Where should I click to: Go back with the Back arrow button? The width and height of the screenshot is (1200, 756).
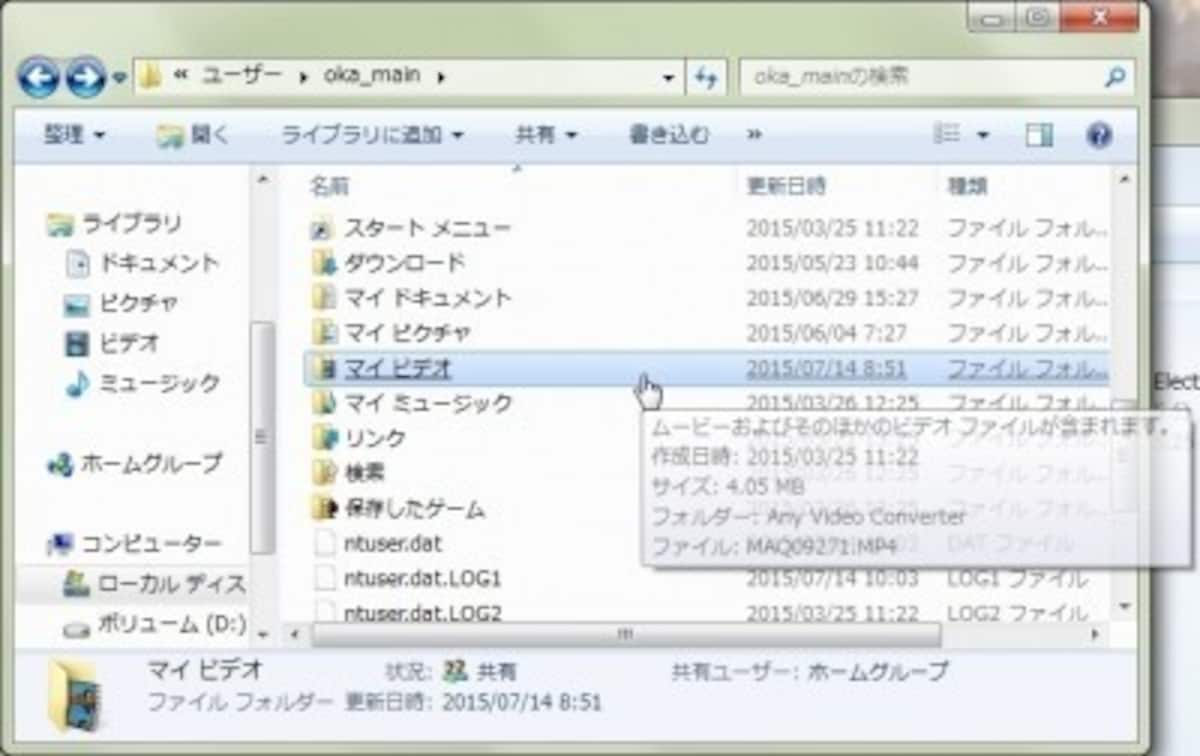click(x=38, y=77)
